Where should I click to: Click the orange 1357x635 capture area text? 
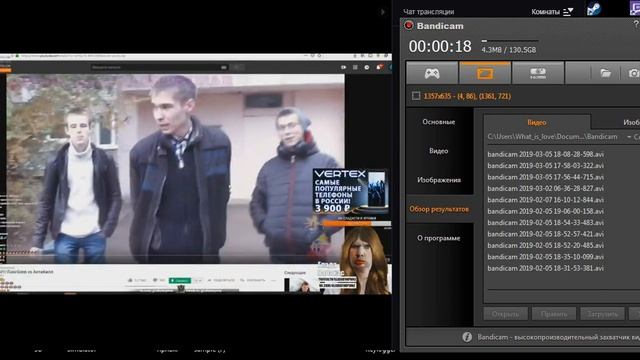coord(467,96)
